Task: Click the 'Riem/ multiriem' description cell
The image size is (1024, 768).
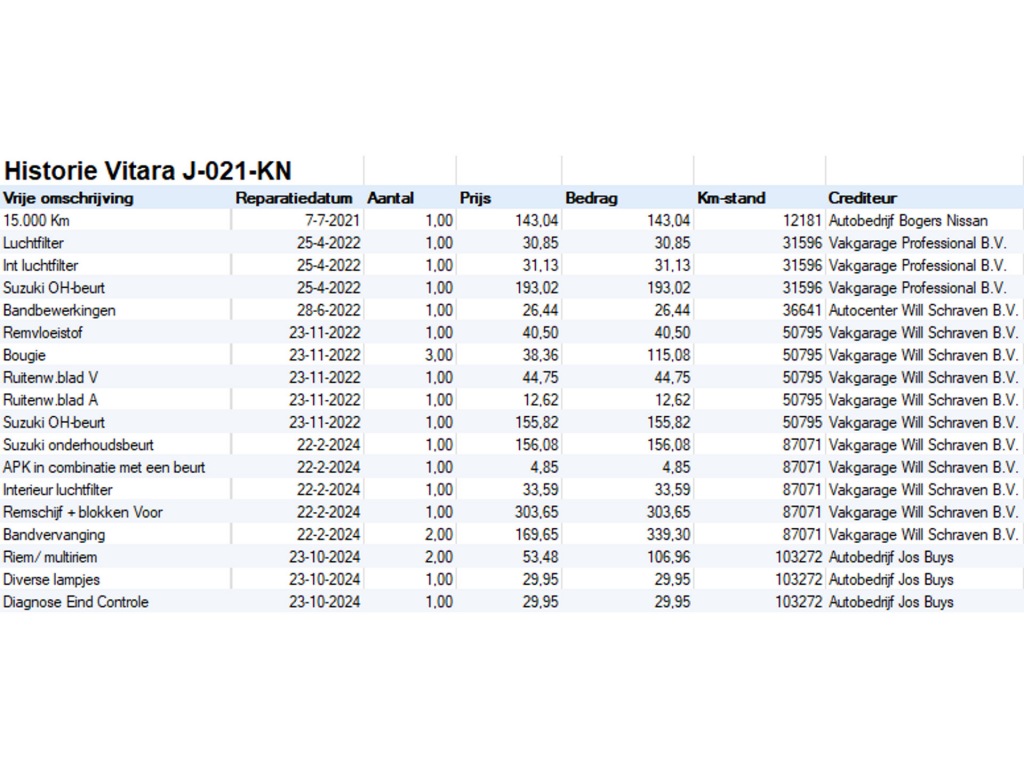Action: tap(50, 557)
